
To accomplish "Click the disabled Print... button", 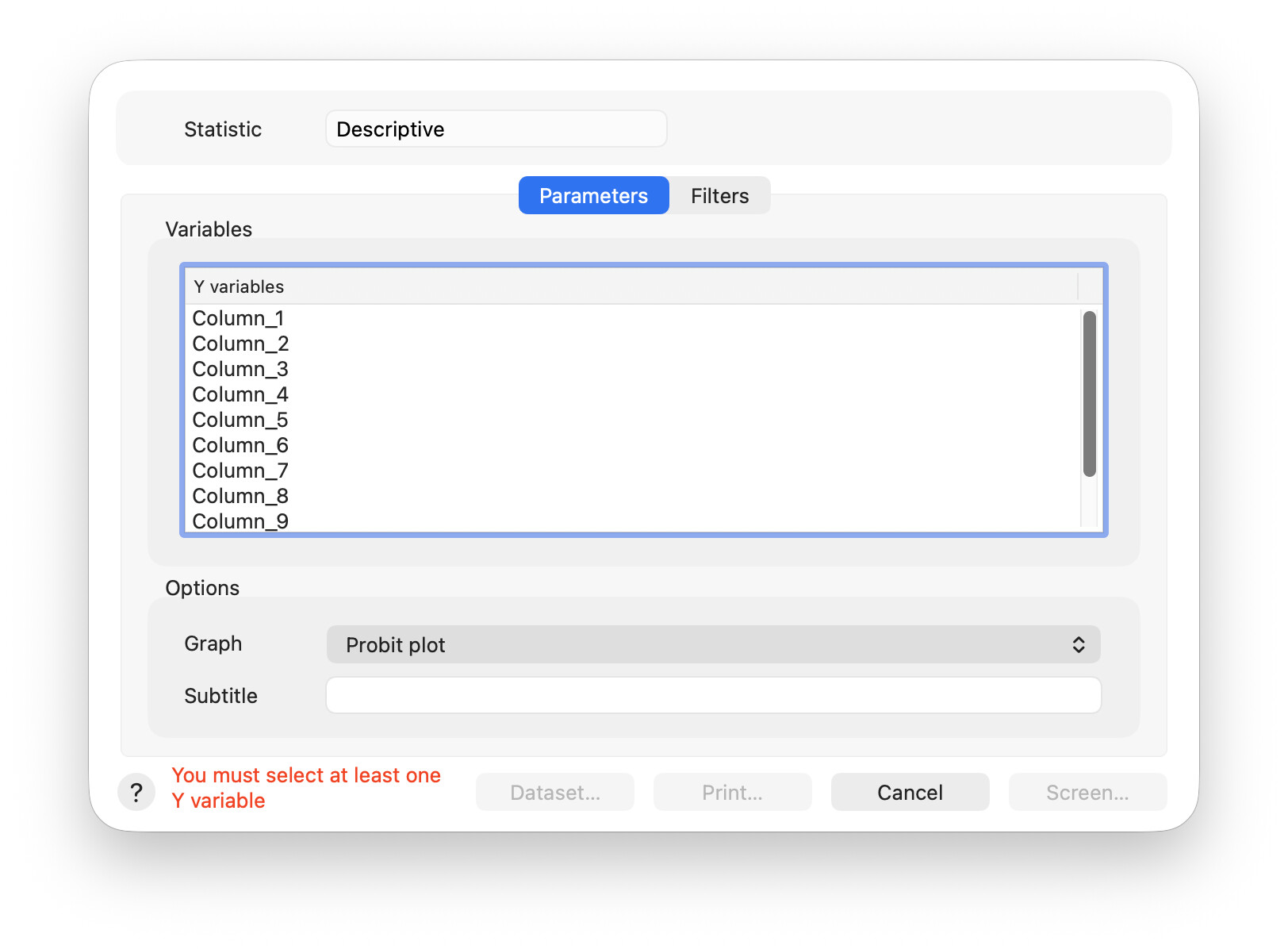I will pyautogui.click(x=732, y=792).
